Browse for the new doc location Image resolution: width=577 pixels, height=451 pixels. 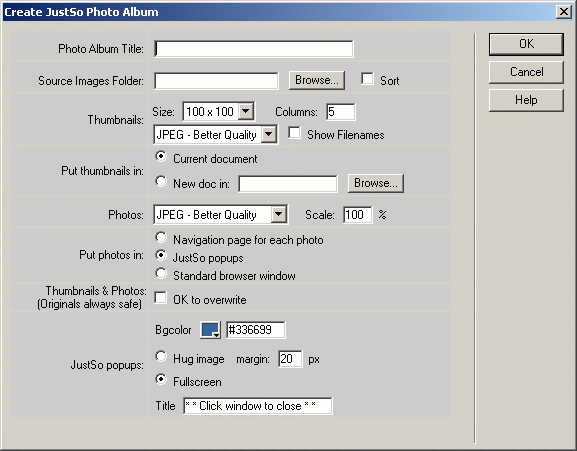(376, 183)
